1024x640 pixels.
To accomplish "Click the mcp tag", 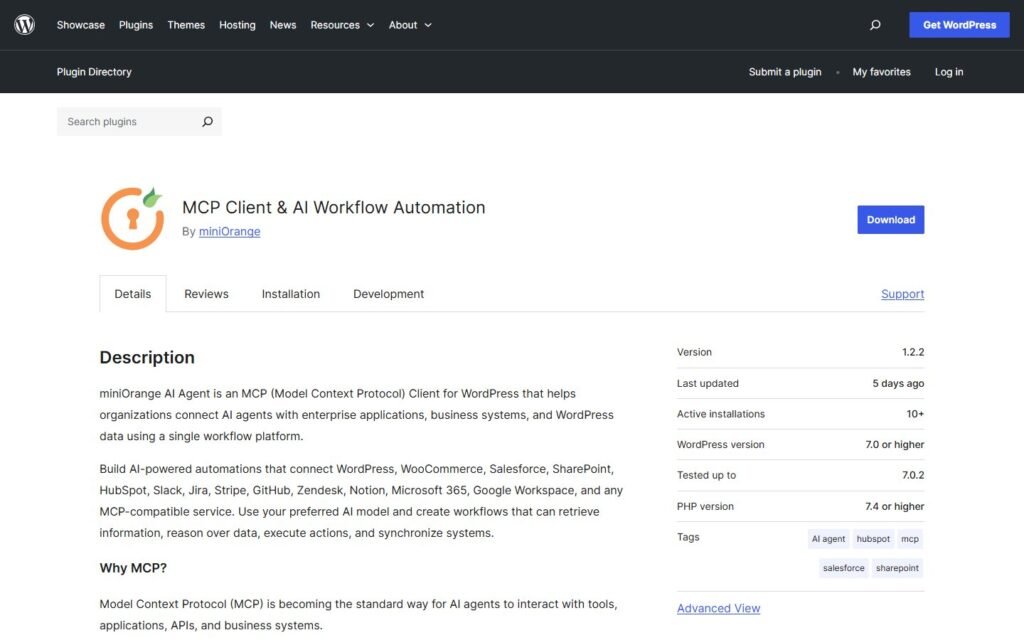I will (x=910, y=539).
